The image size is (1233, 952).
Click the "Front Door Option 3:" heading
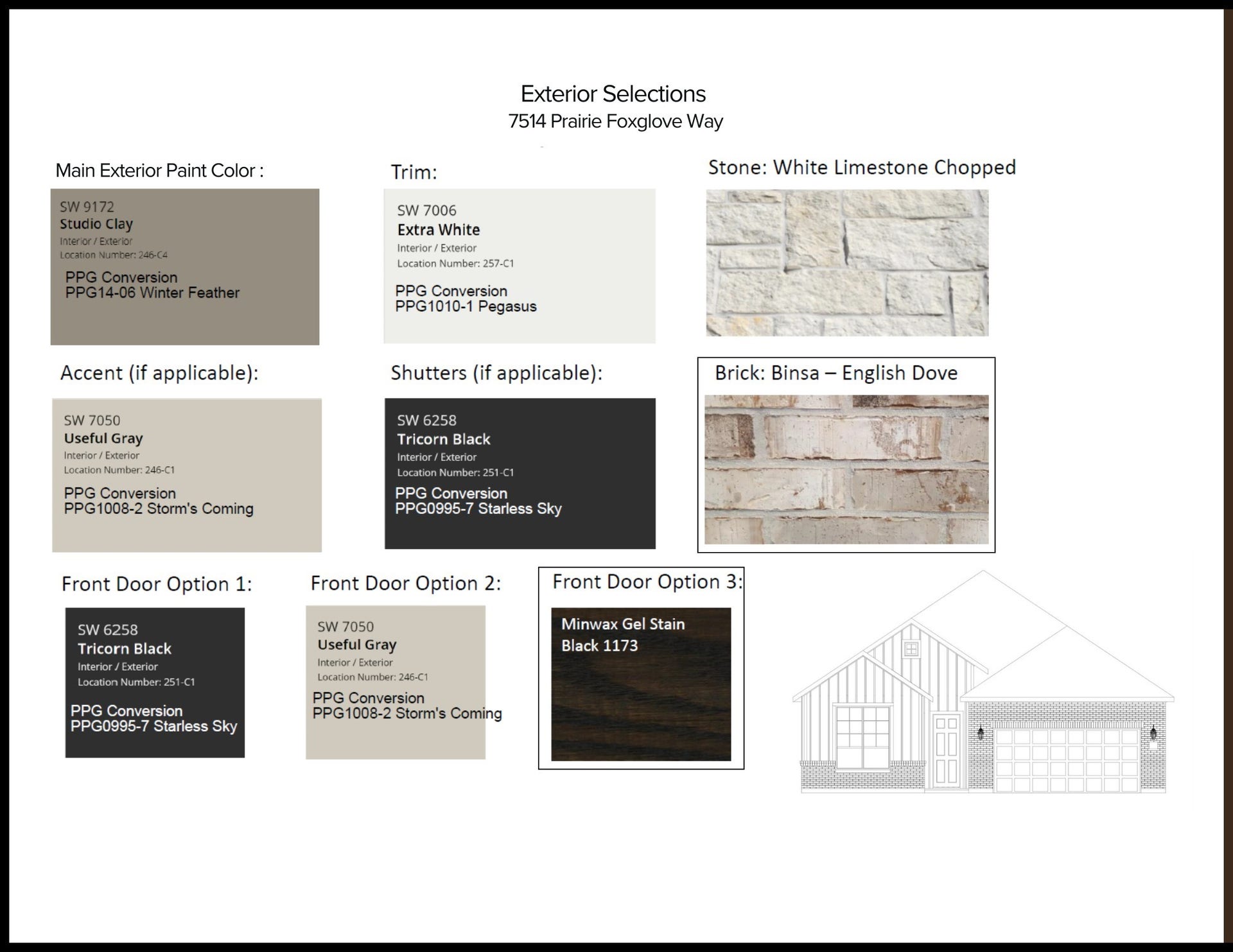(647, 582)
